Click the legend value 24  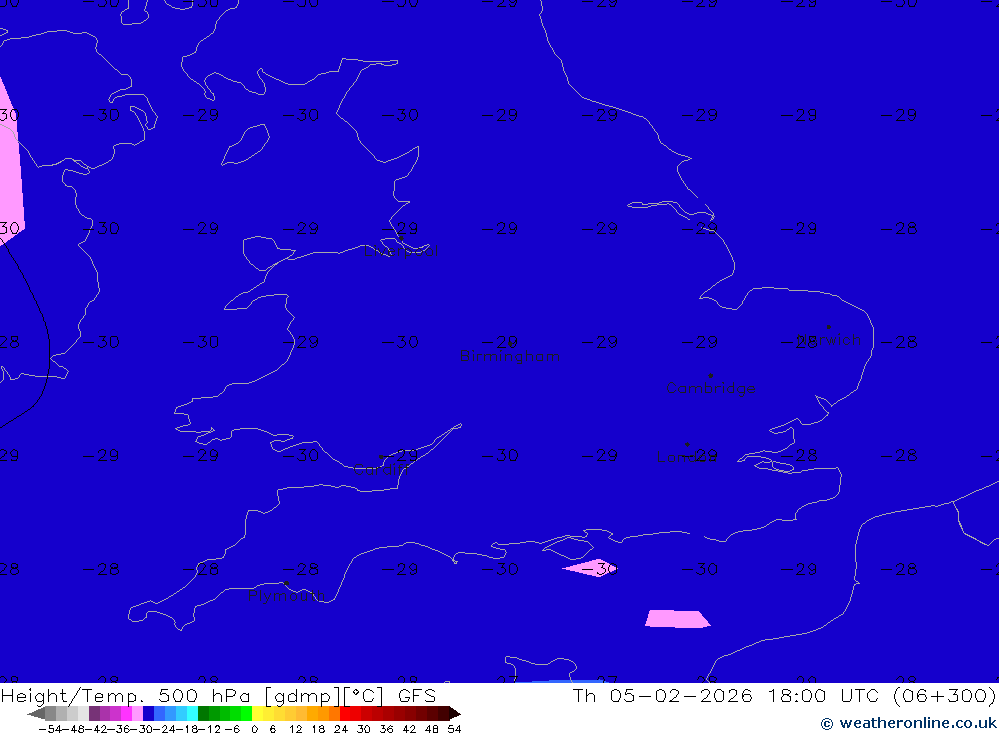(341, 729)
